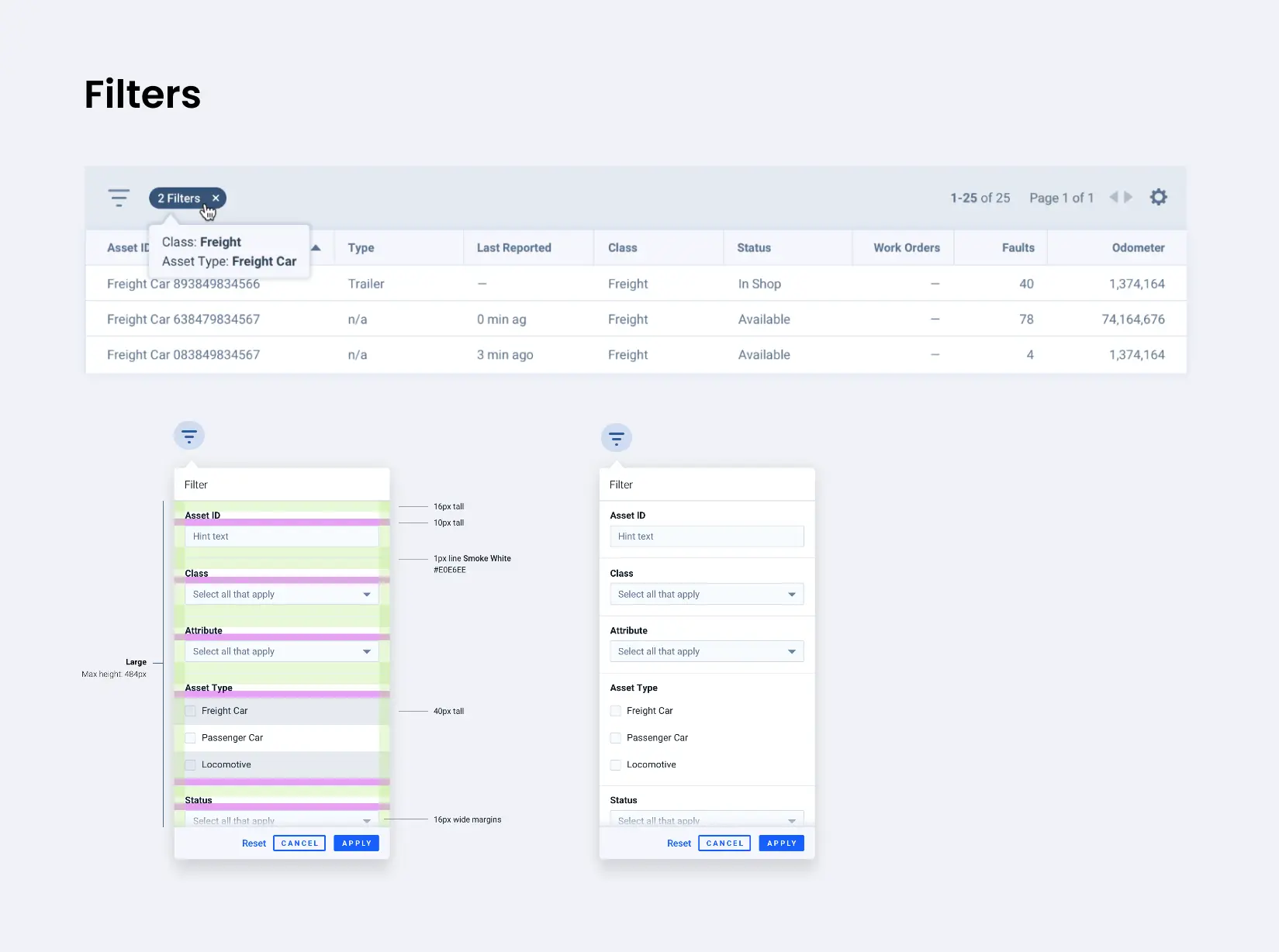Remove the 2 Filters chip with its X
The height and width of the screenshot is (952, 1279).
[216, 198]
